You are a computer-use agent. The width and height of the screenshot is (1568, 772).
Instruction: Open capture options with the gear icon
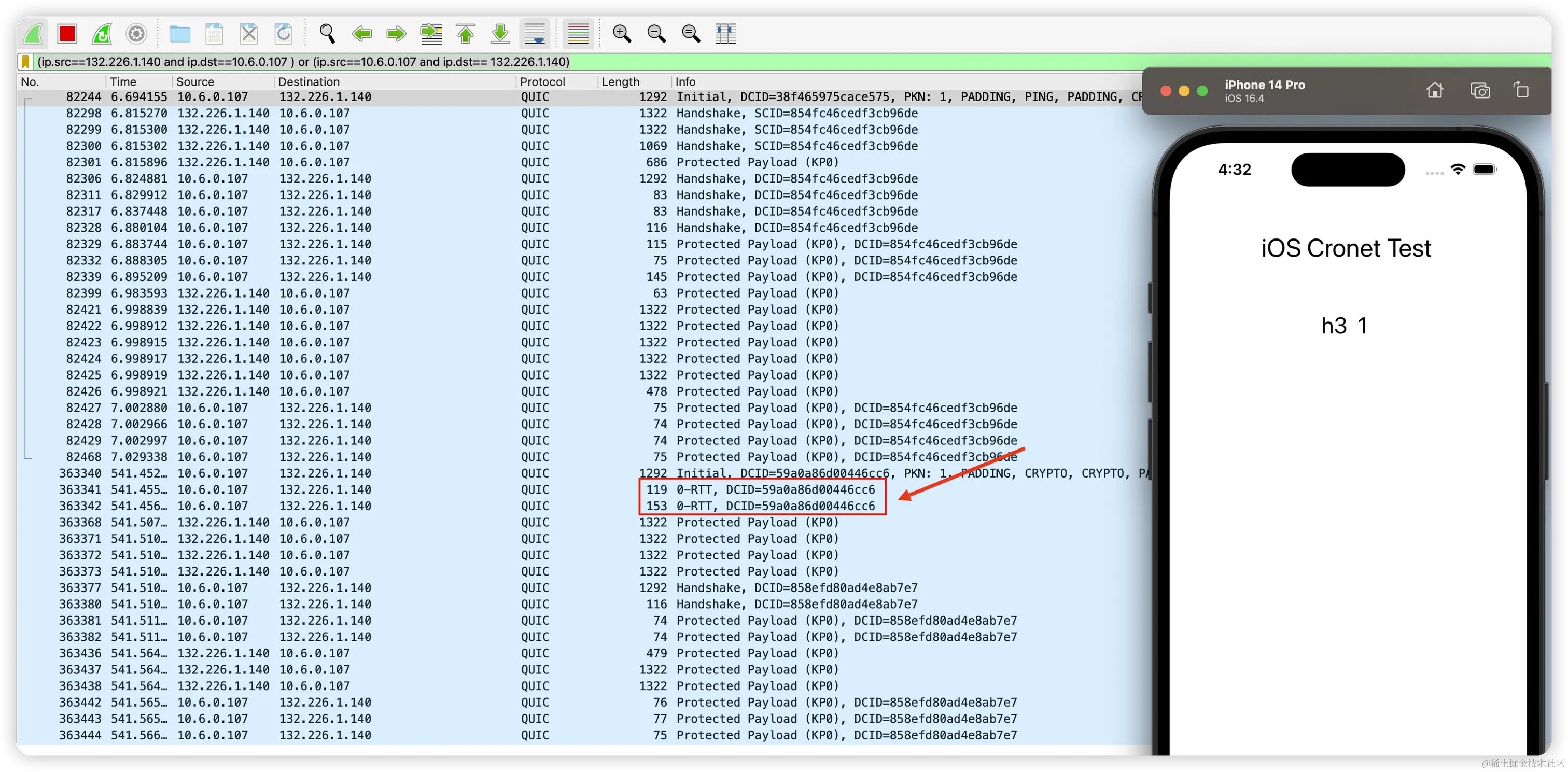coord(136,34)
